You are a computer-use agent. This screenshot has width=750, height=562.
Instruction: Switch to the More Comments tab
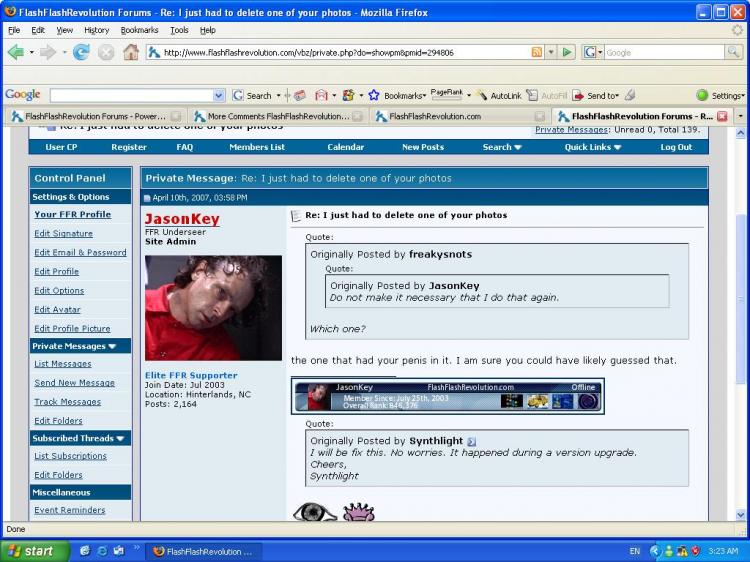(278, 116)
